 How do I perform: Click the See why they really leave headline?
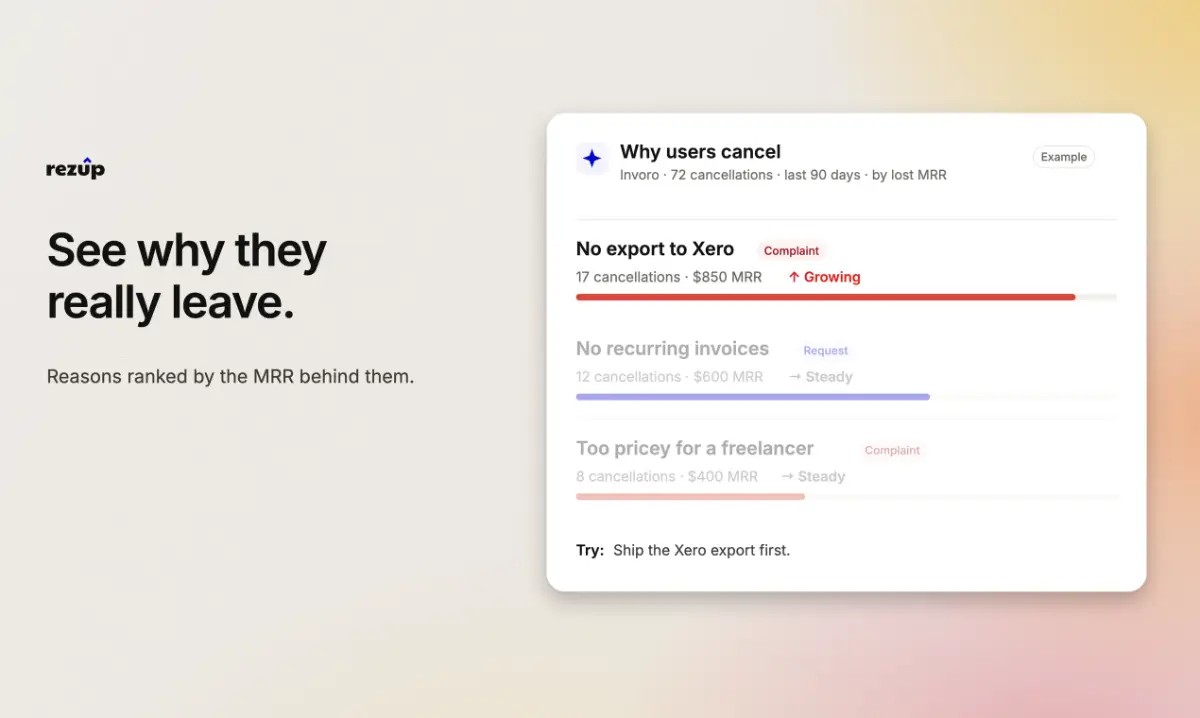tap(187, 277)
